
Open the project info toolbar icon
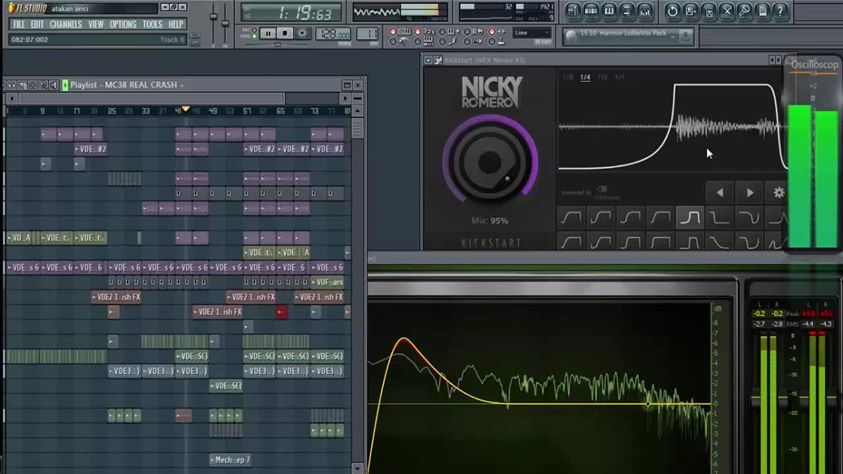click(x=762, y=11)
